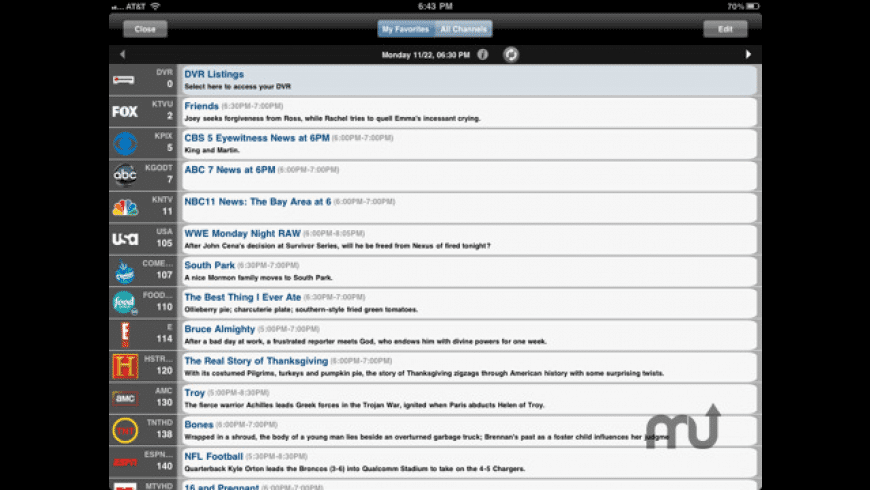This screenshot has height=490, width=870.
Task: Select the AMC channel logo
Action: 125,398
